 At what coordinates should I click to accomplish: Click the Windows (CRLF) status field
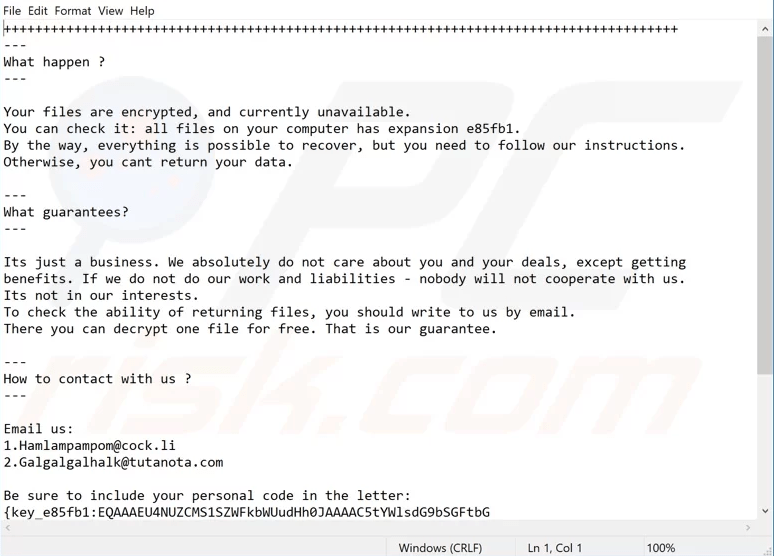440,548
